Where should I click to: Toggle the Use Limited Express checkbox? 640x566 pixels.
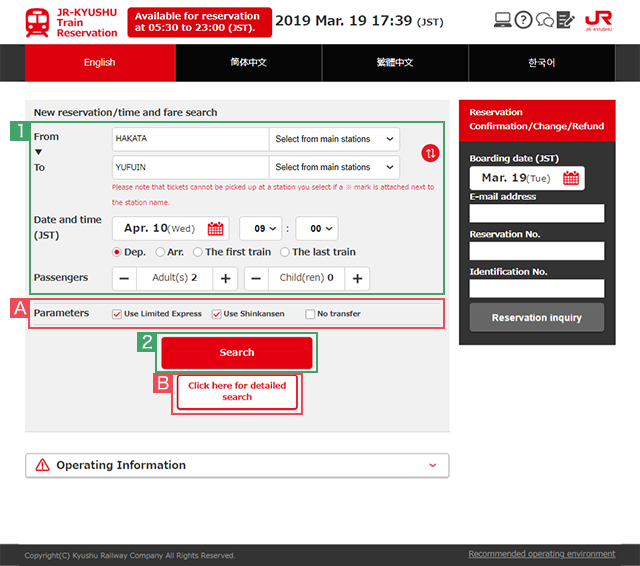(118, 314)
